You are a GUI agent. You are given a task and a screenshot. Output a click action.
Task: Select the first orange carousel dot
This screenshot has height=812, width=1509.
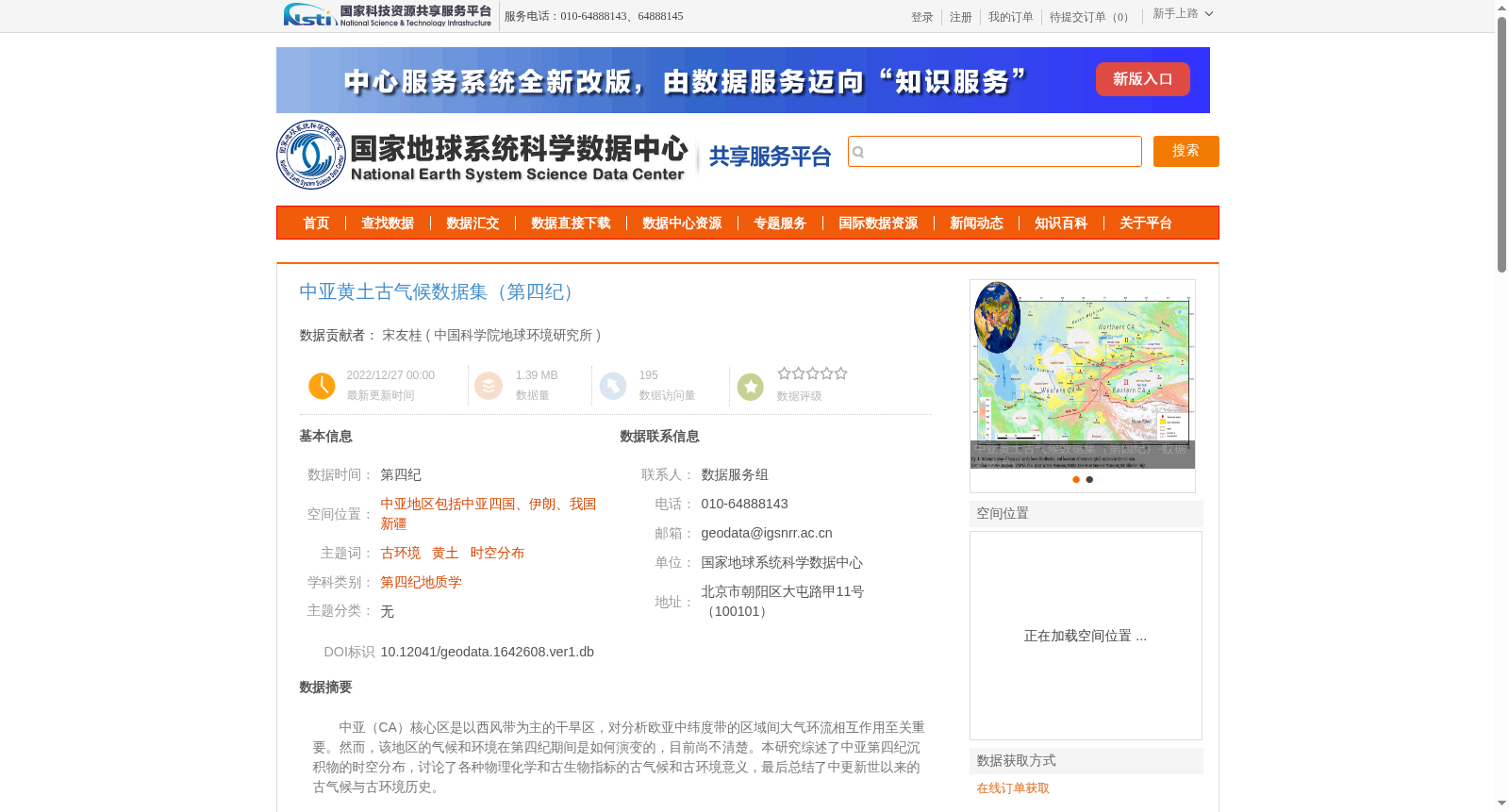click(1075, 479)
